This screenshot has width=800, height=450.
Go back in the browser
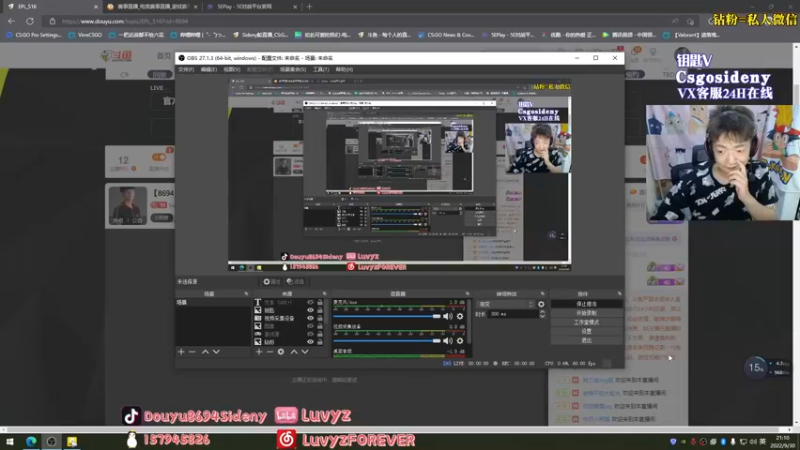coord(11,21)
